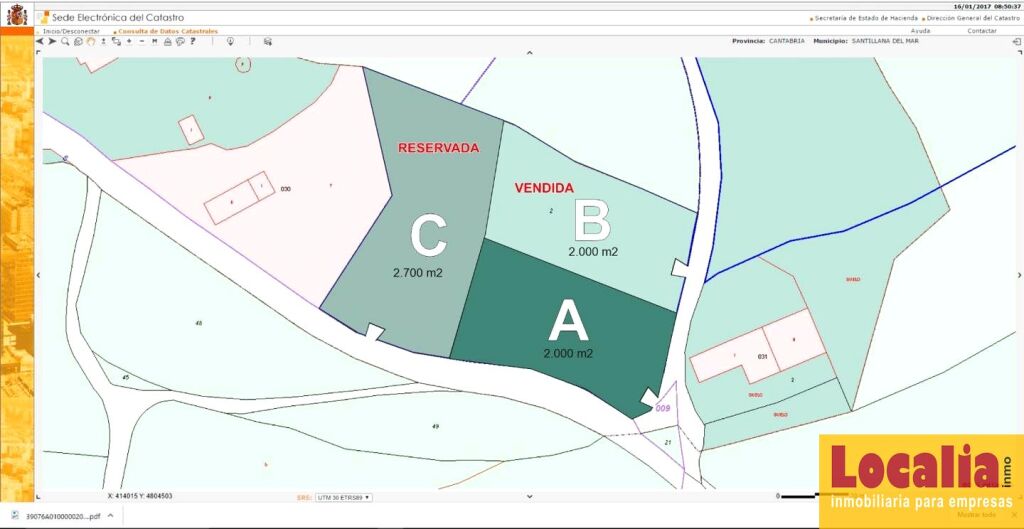Image resolution: width=1024 pixels, height=529 pixels.
Task: Open the Inicio/Desconectar menu item
Action: click(x=71, y=31)
